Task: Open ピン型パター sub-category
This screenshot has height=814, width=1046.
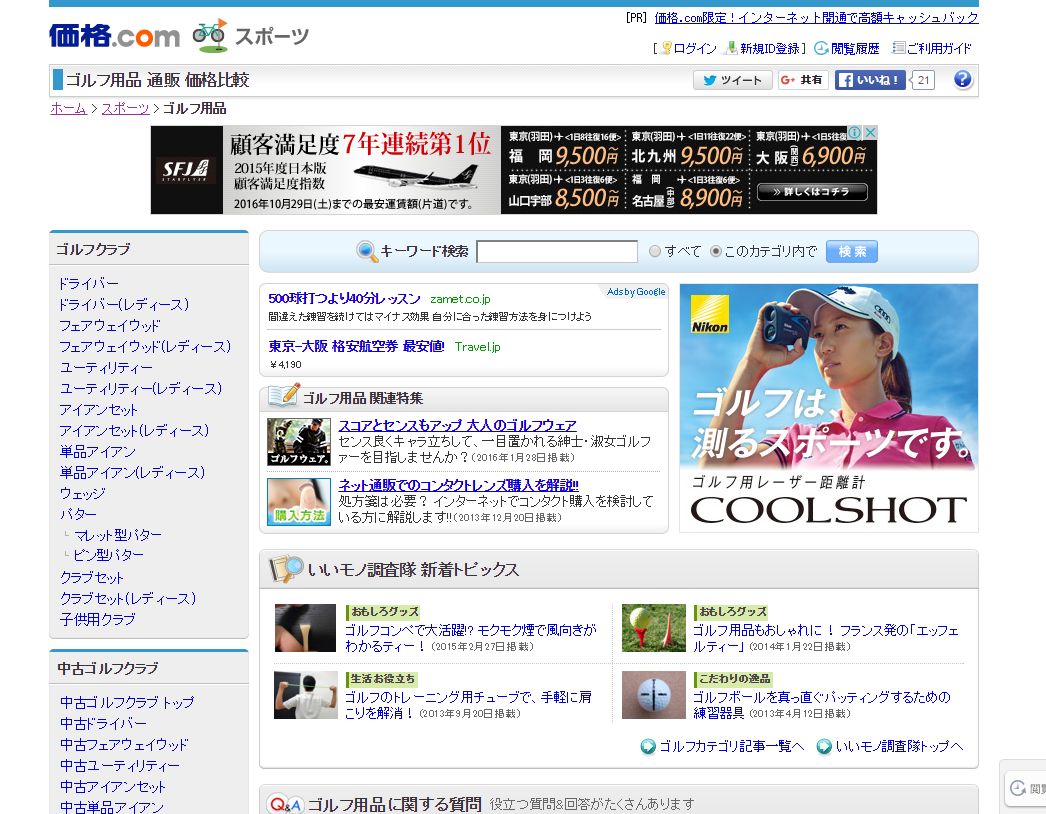Action: coord(108,555)
